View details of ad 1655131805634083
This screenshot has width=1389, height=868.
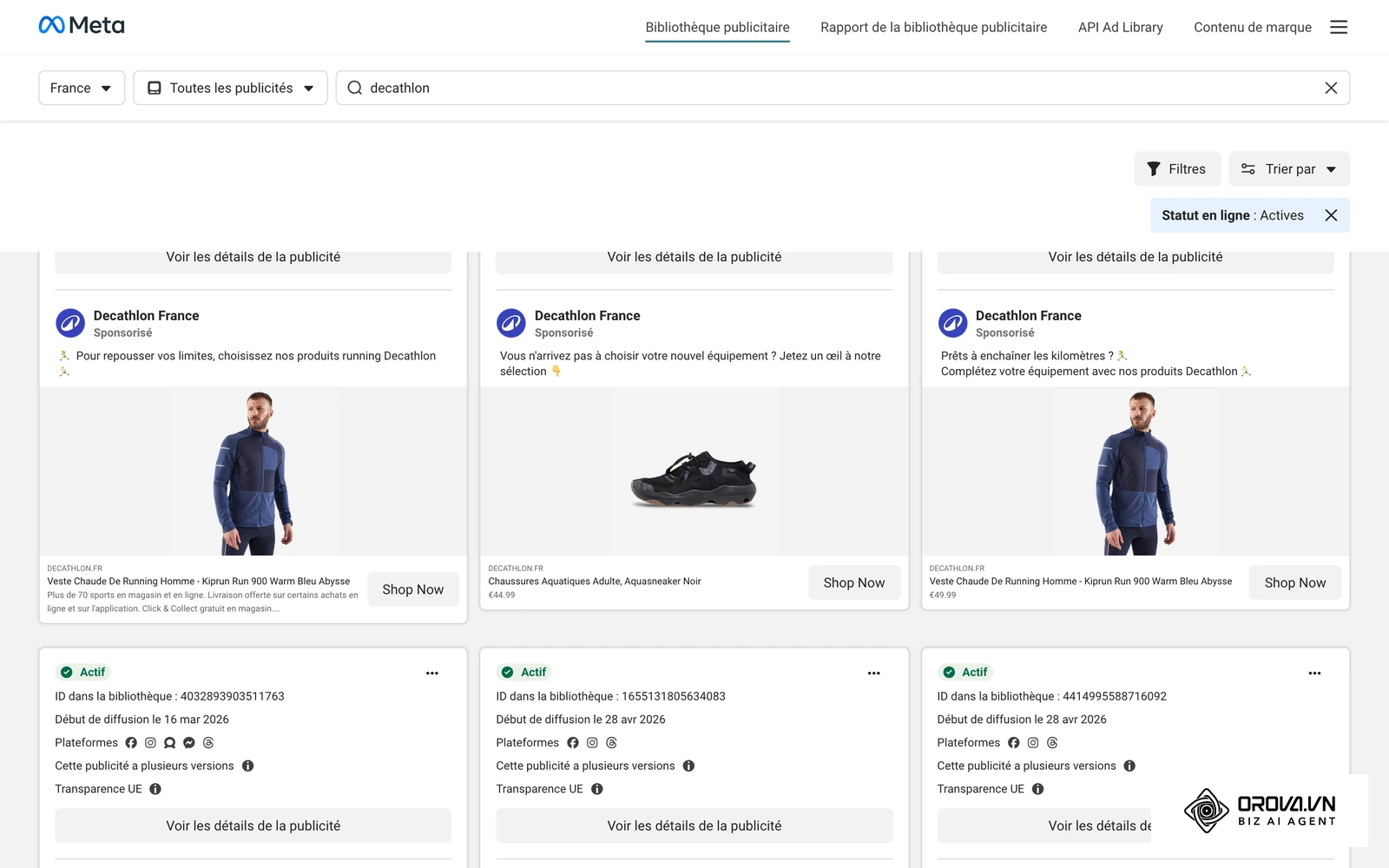(x=694, y=825)
